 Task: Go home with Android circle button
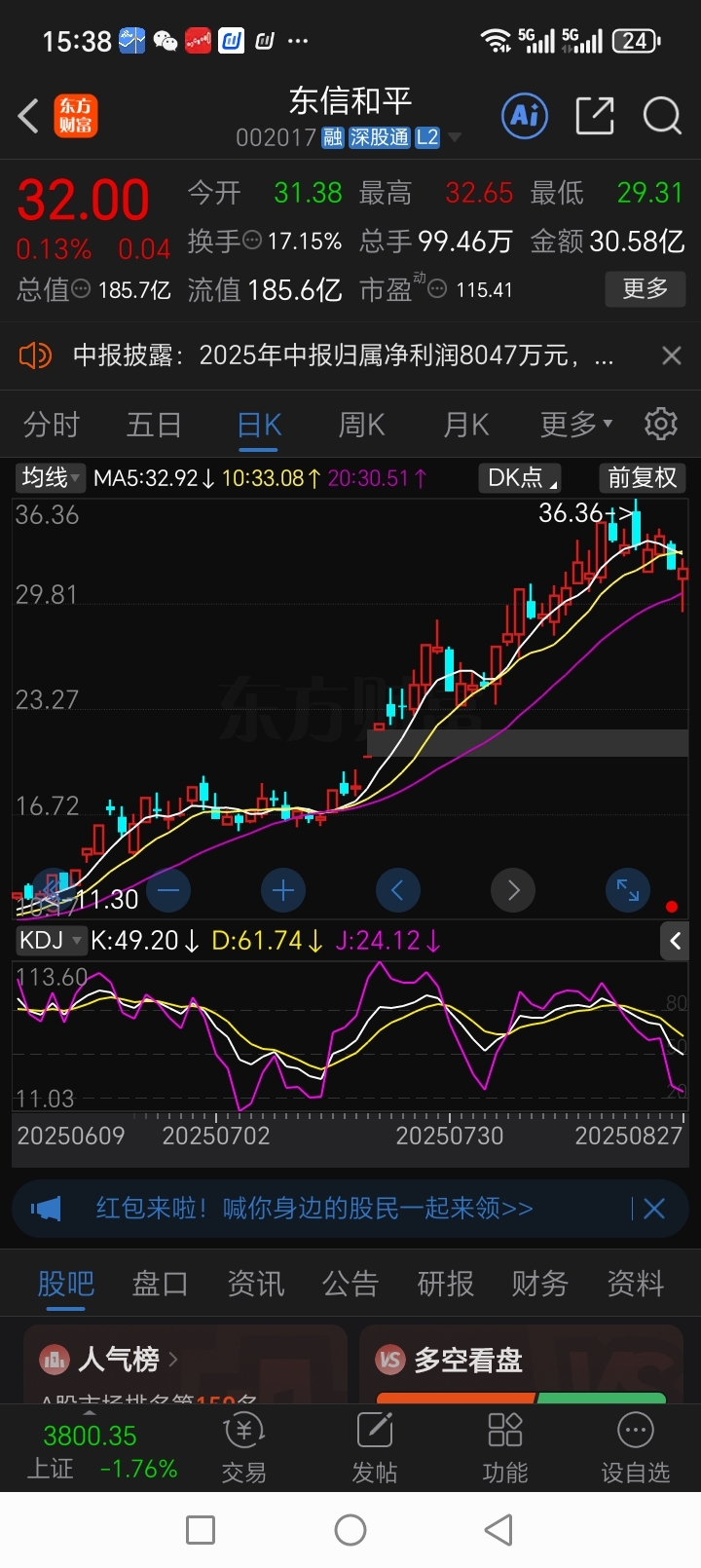tap(350, 1529)
